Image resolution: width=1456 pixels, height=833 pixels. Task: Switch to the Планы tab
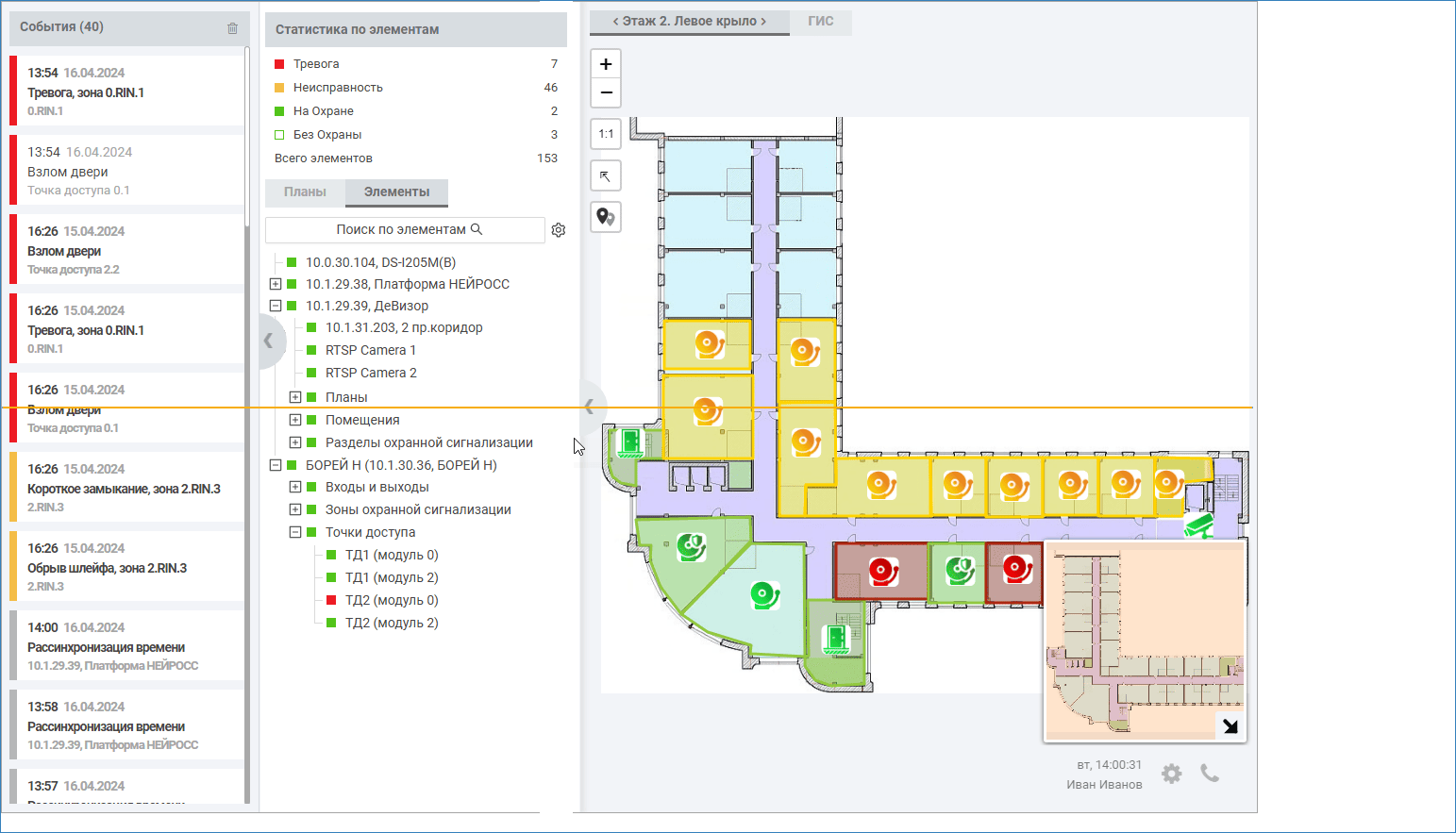pyautogui.click(x=305, y=192)
